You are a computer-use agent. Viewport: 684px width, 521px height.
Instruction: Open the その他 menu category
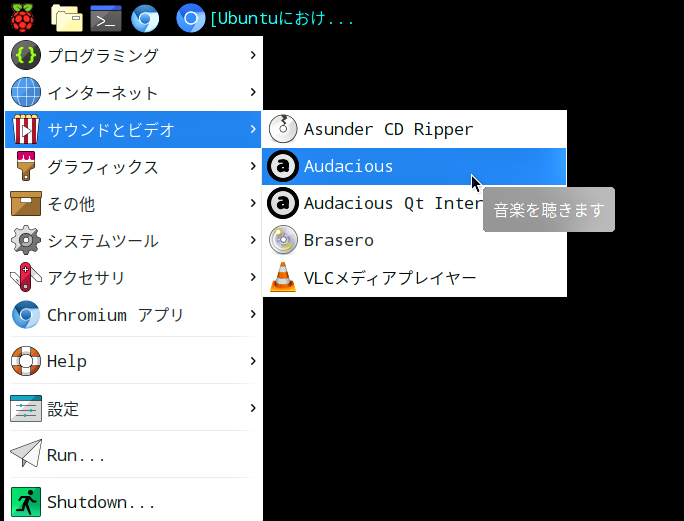(x=133, y=203)
